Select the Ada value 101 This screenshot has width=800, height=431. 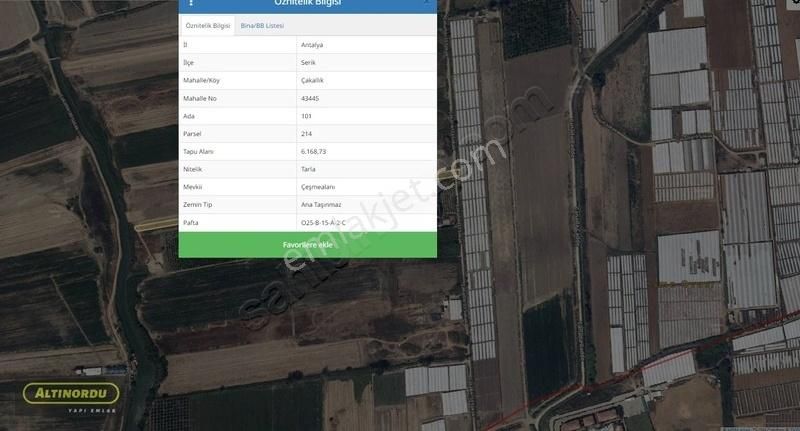(x=306, y=116)
